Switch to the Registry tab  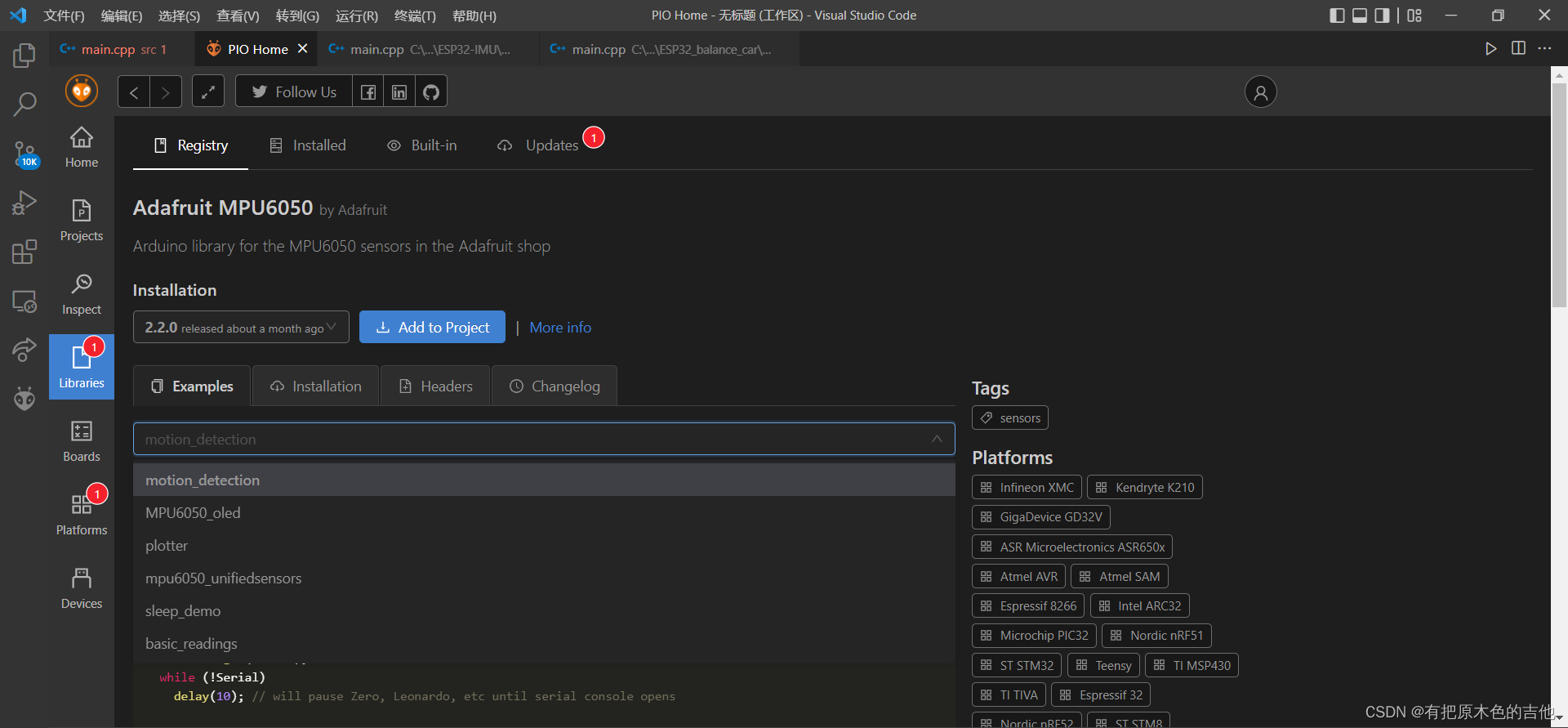(x=191, y=145)
